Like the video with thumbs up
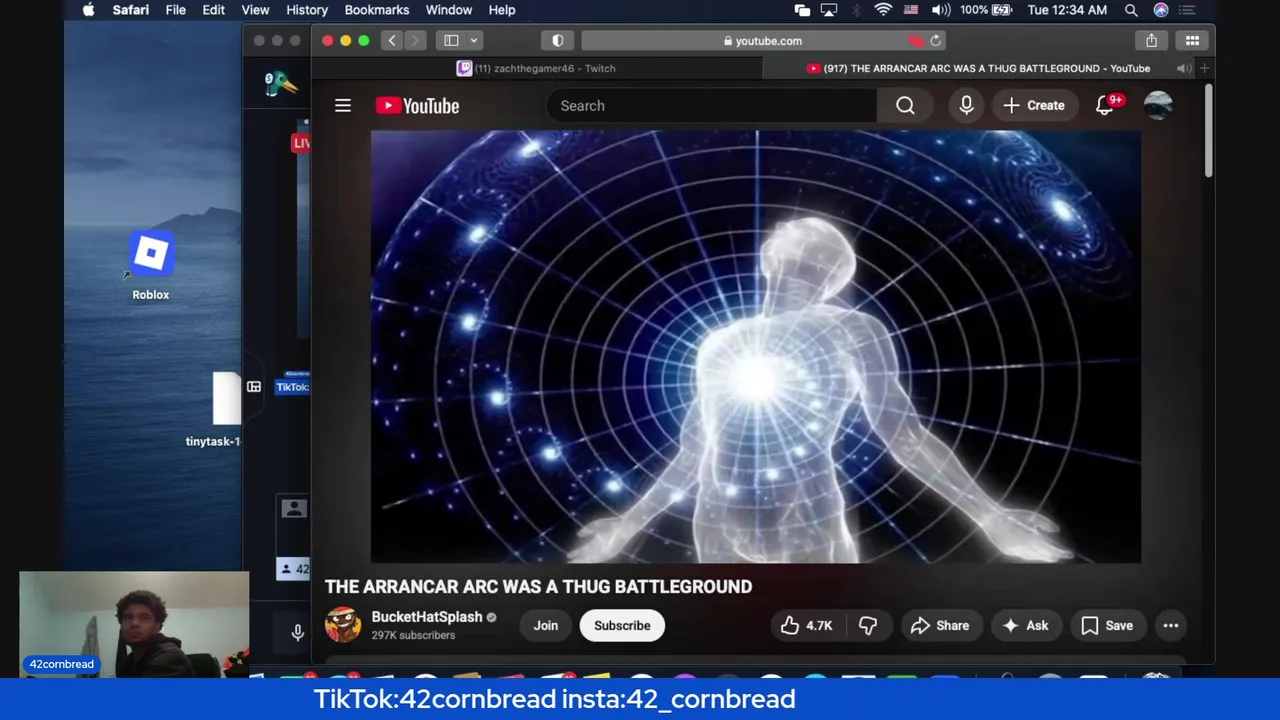This screenshot has height=720, width=1280. [x=807, y=625]
